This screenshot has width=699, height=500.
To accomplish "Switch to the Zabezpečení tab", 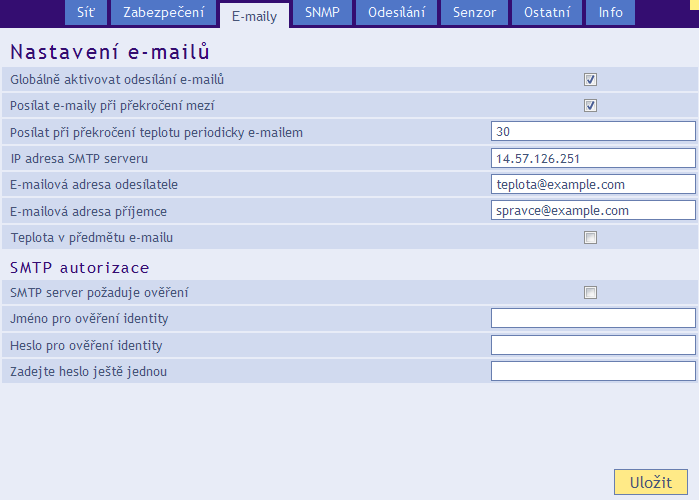I will 164,12.
